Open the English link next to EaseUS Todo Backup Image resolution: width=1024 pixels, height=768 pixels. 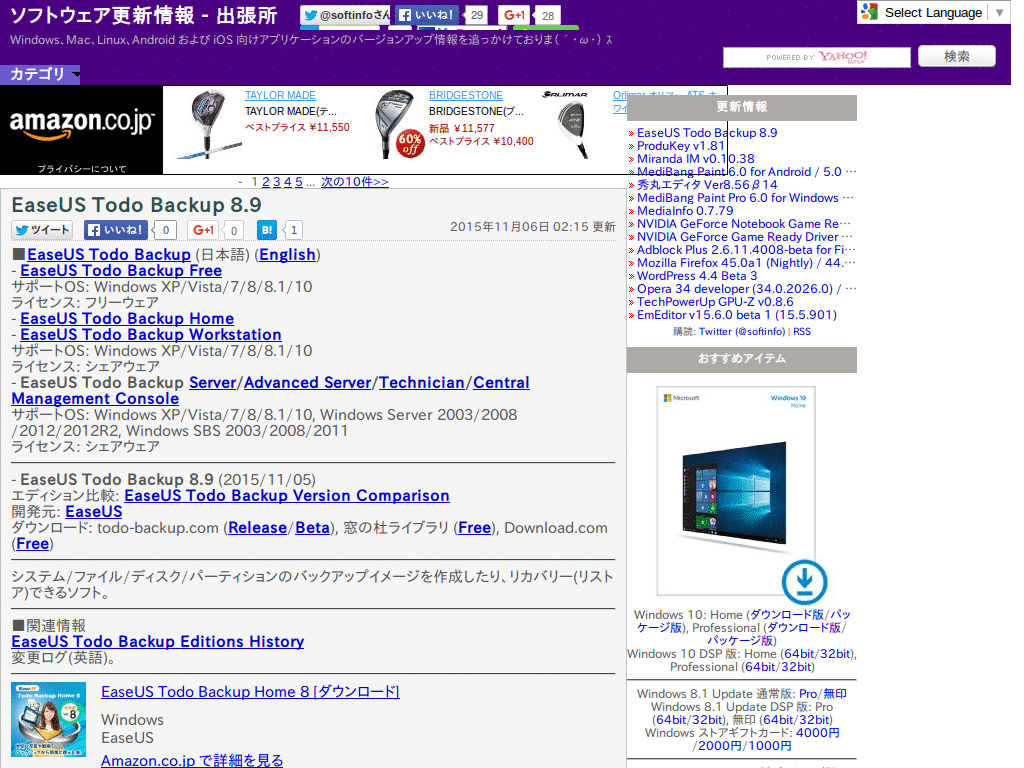[x=287, y=255]
